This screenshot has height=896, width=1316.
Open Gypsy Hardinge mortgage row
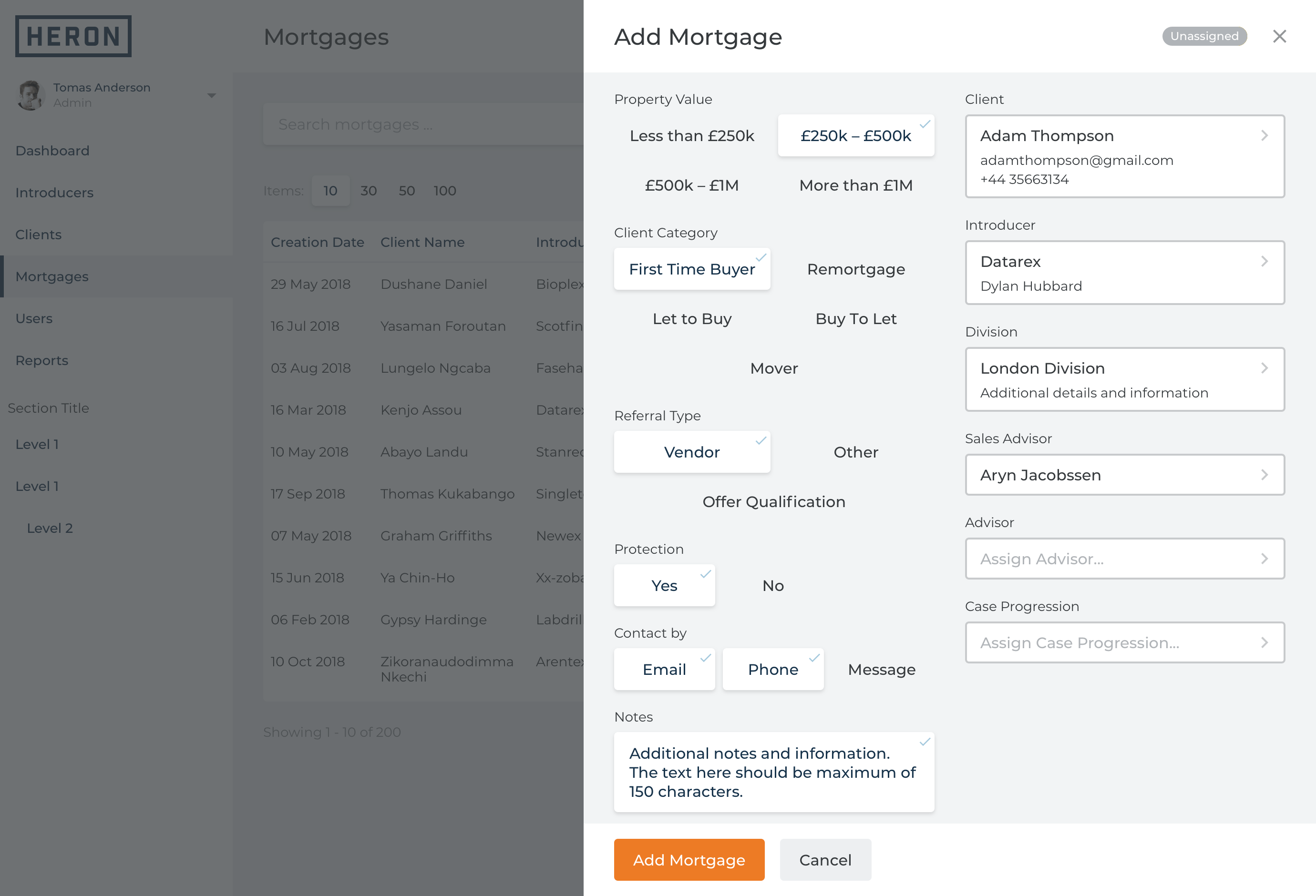423,619
